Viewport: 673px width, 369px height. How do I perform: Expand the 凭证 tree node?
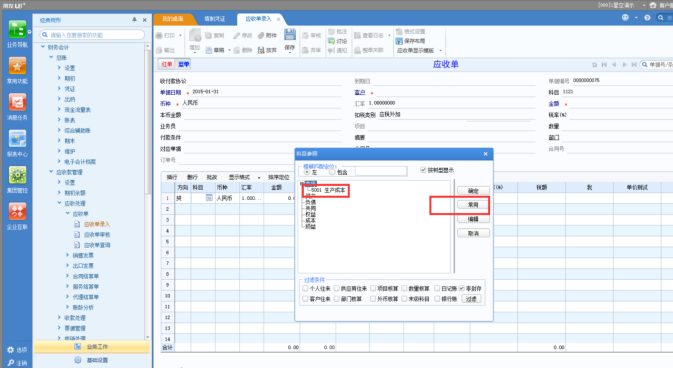[59, 88]
